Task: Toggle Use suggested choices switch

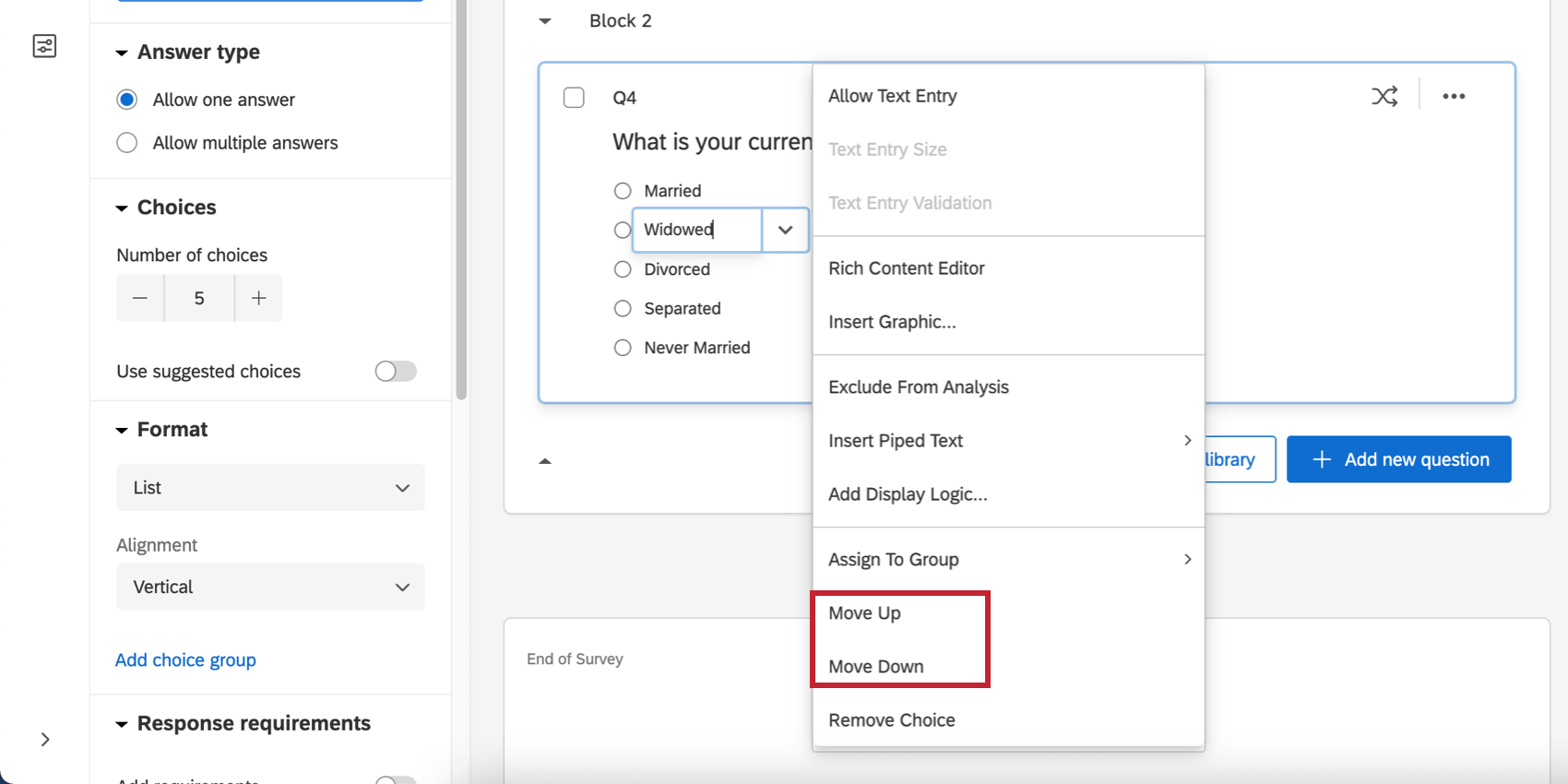Action: pos(396,371)
